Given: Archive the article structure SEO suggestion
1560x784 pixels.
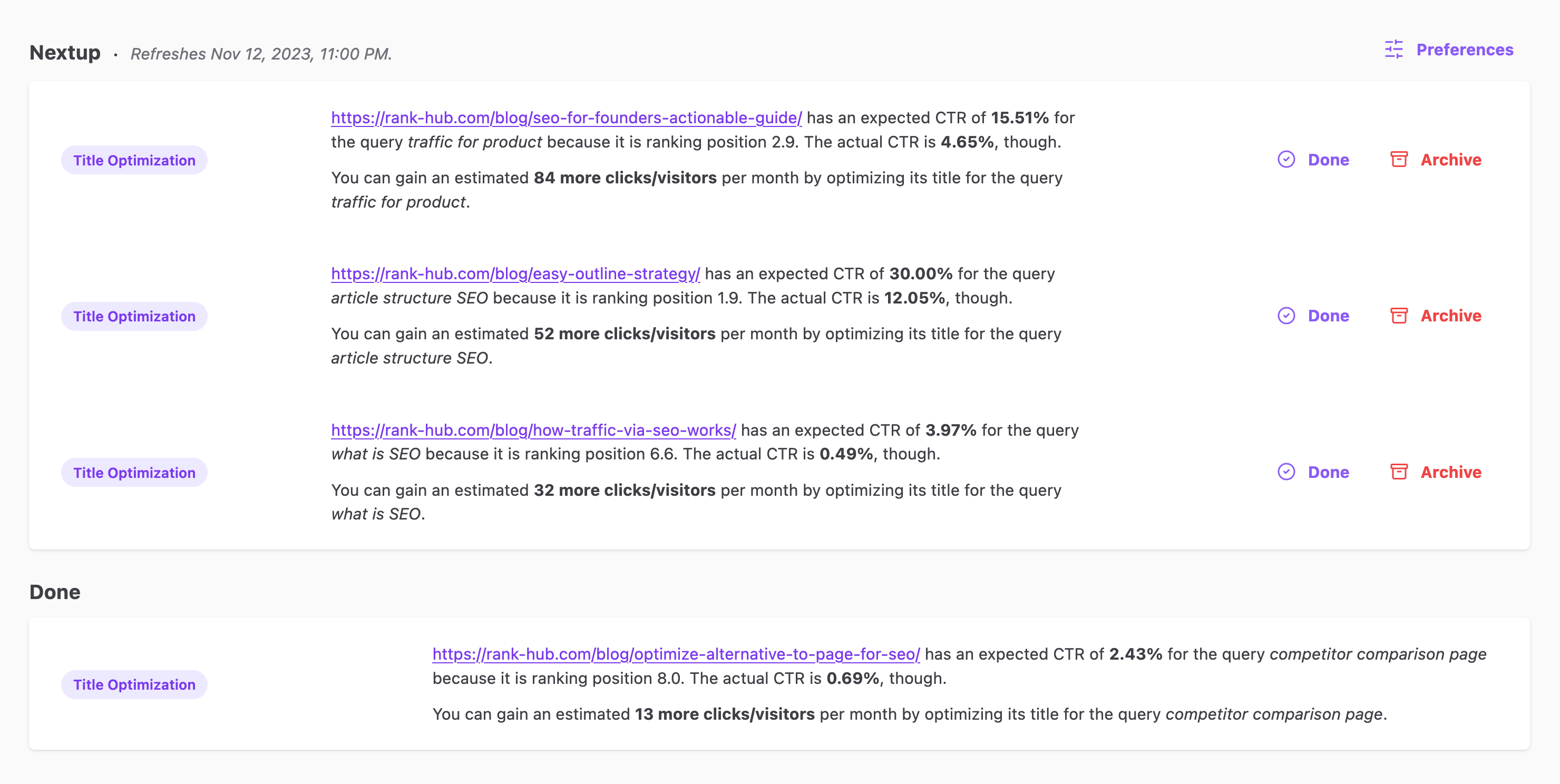Looking at the screenshot, I should coord(1450,316).
